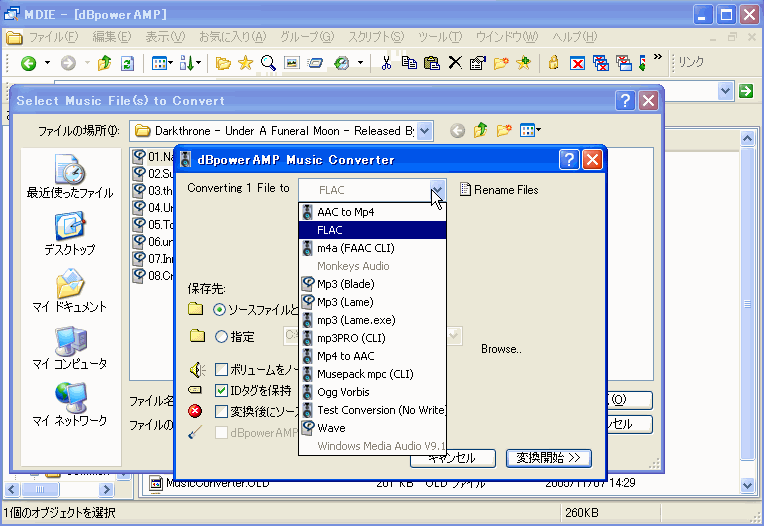The height and width of the screenshot is (526, 764).
Task: Select file 03 in the file list
Action: 153,190
